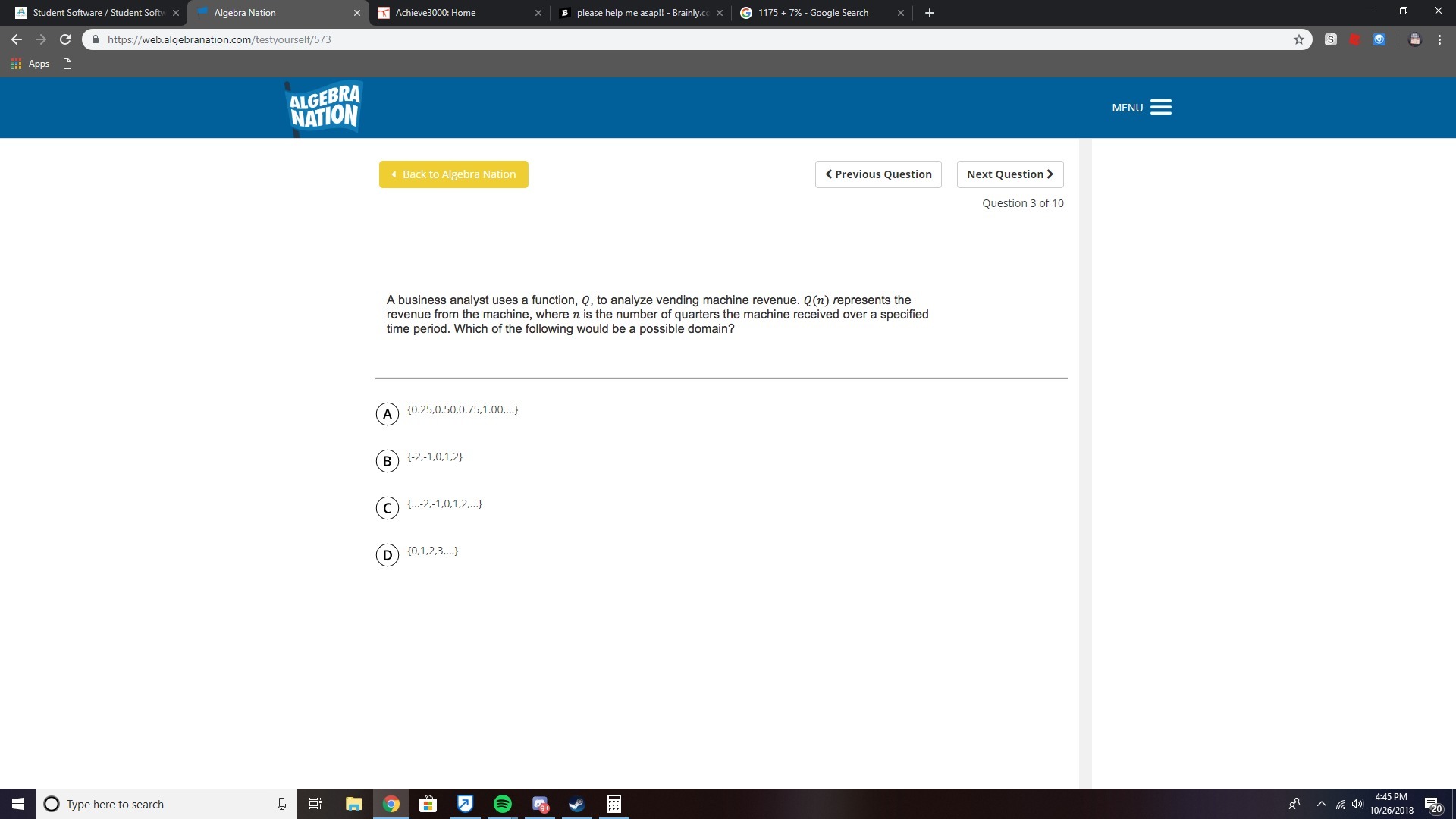
Task: Click Back to Algebra Nation button
Action: 453,174
